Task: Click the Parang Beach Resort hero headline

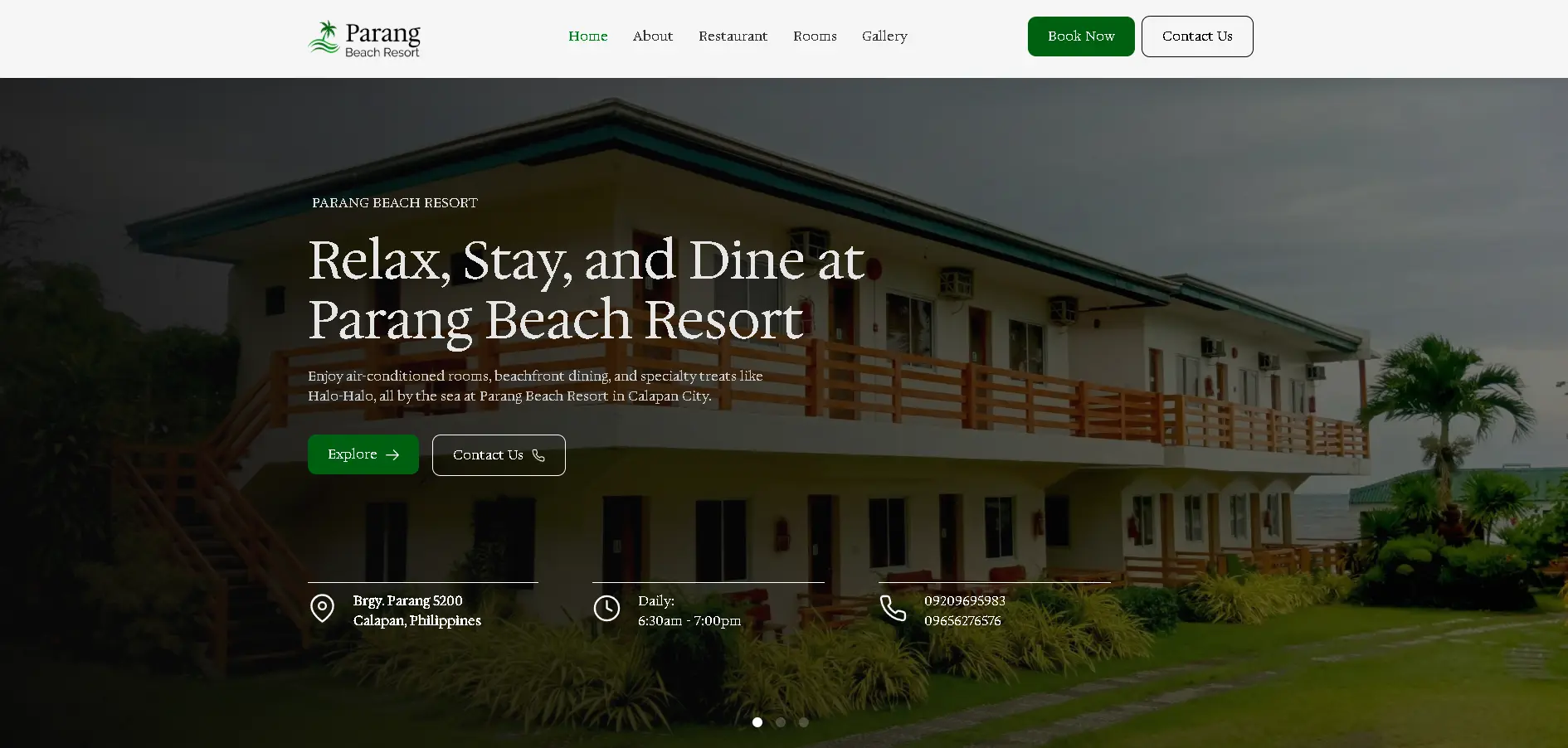Action: (x=587, y=289)
